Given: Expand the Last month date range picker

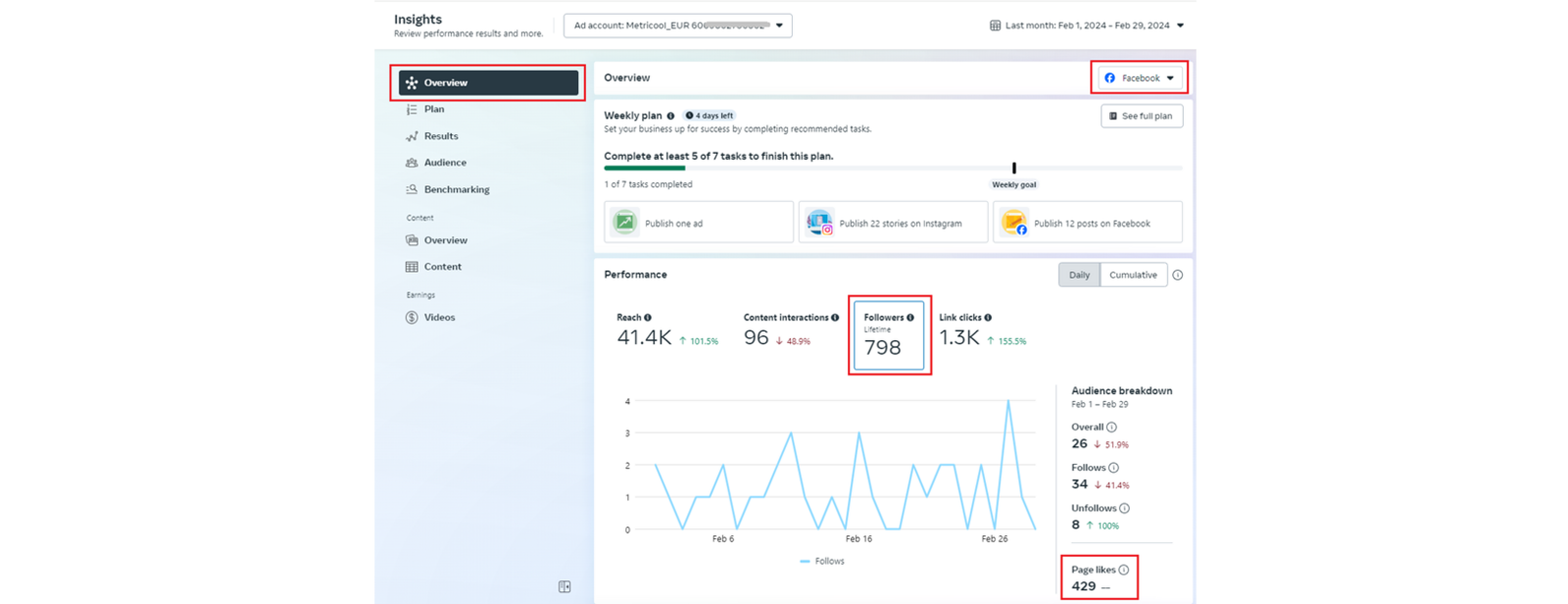Looking at the screenshot, I should (x=1086, y=25).
